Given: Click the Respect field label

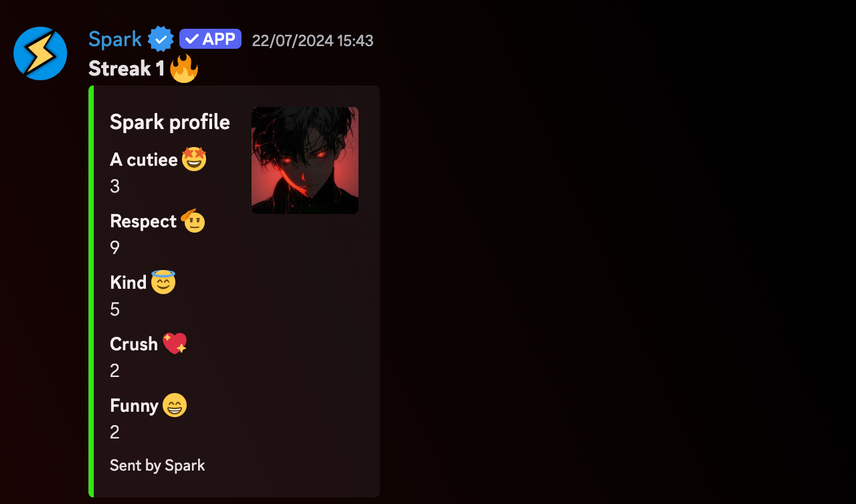Looking at the screenshot, I should 143,221.
